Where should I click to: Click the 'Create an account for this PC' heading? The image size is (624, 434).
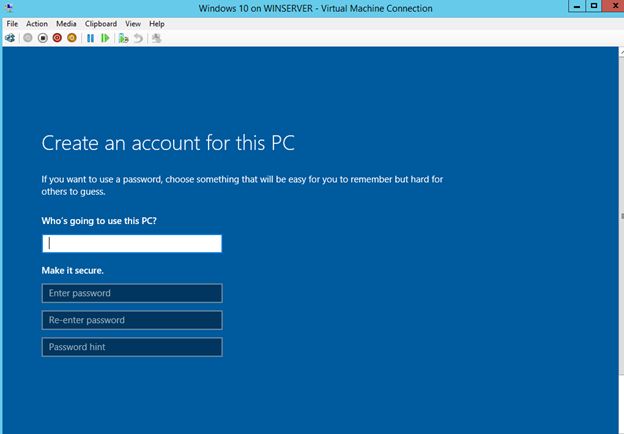click(168, 143)
